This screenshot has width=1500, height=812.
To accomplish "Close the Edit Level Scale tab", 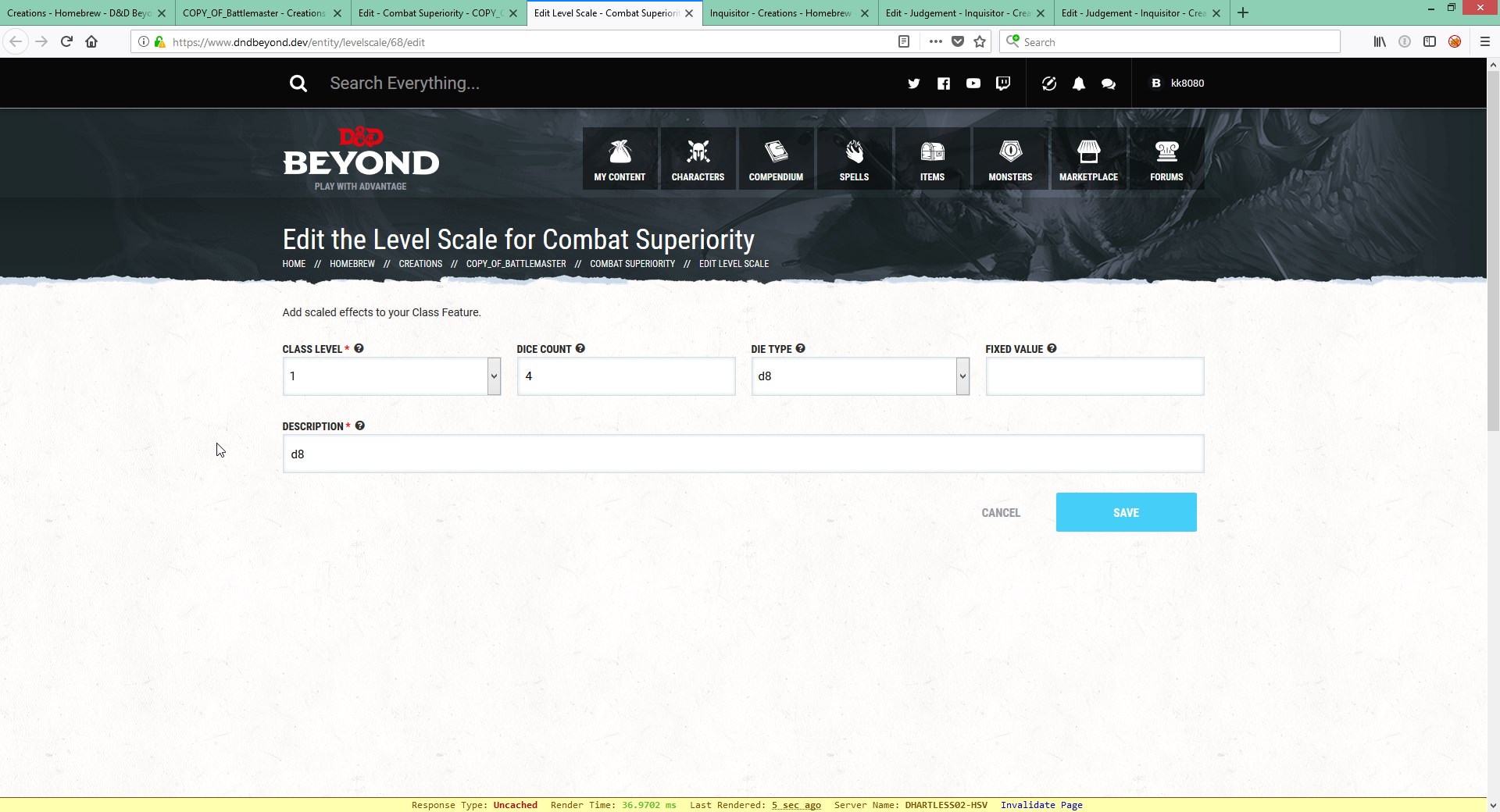I will (x=689, y=13).
